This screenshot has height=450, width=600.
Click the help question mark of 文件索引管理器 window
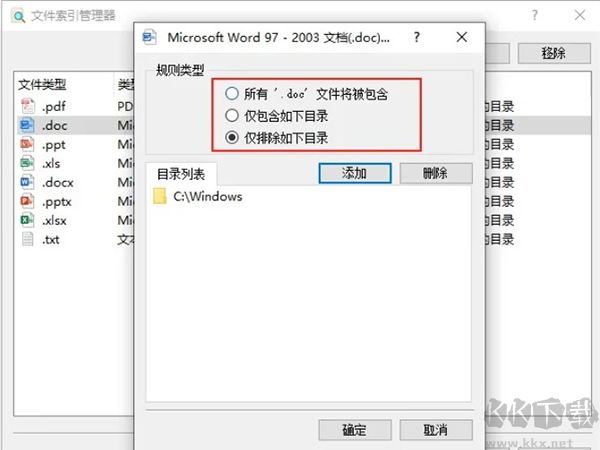pyautogui.click(x=535, y=15)
